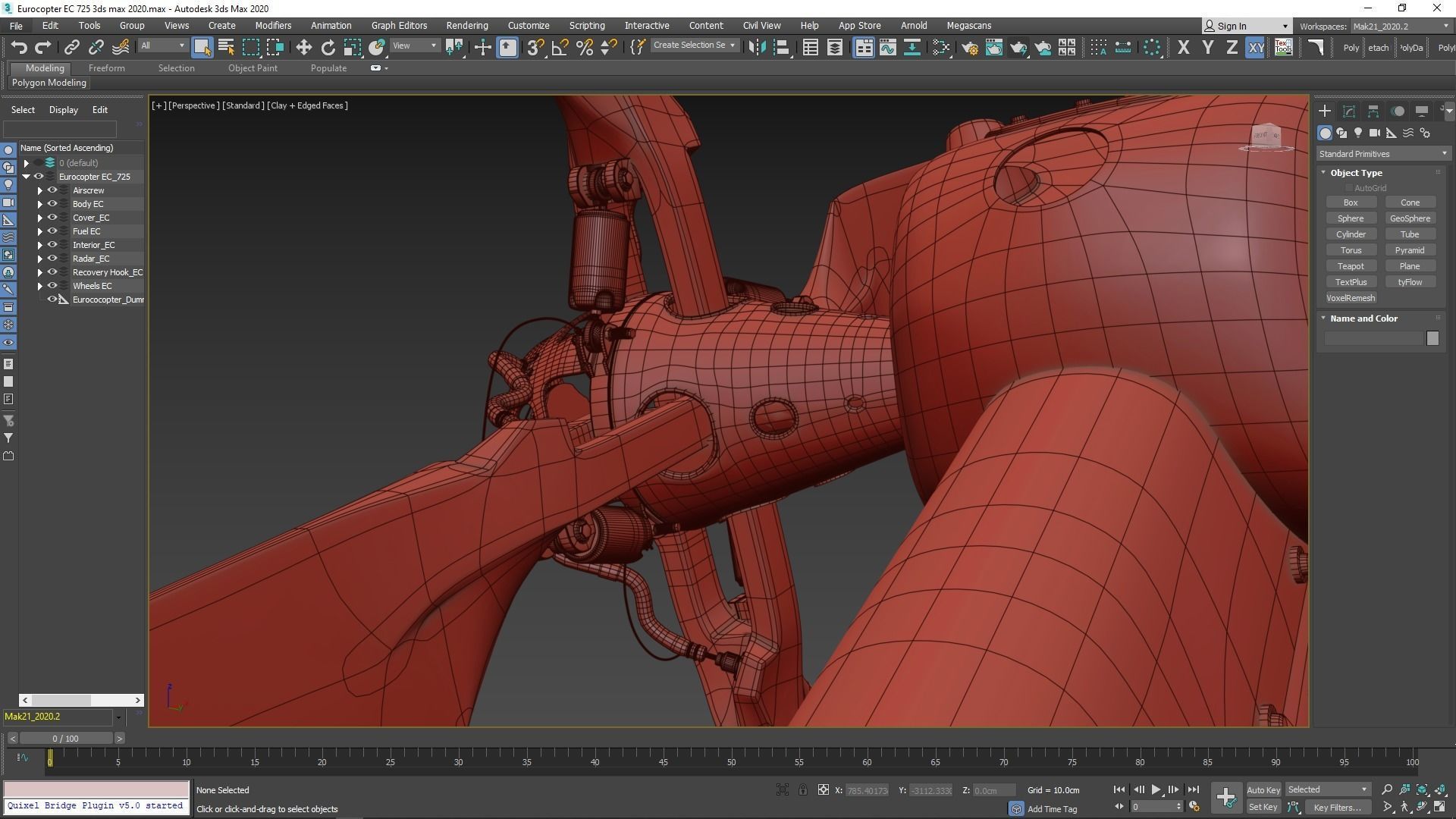The height and width of the screenshot is (819, 1456).
Task: Click the Undo arrow icon
Action: coord(19,48)
